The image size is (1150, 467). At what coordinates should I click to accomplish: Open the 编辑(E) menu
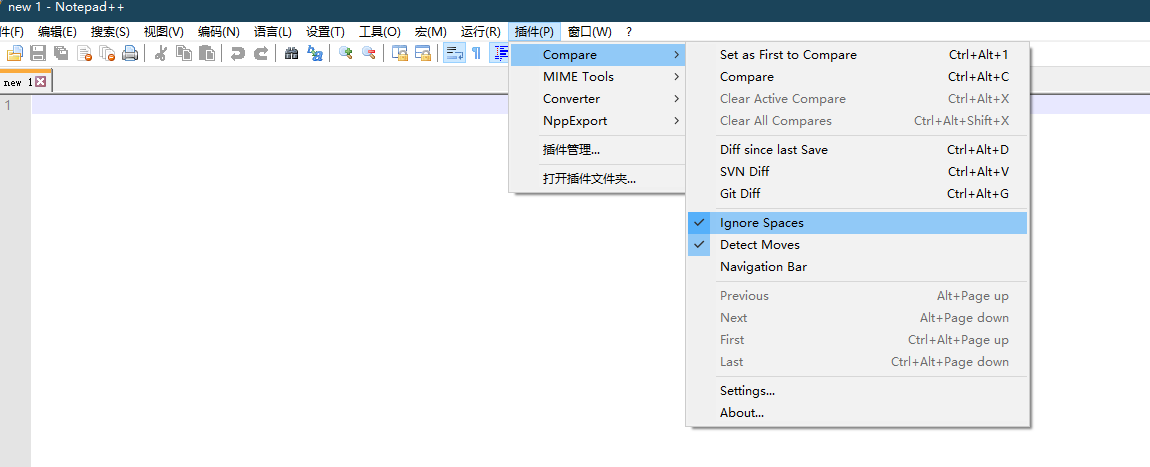pyautogui.click(x=57, y=32)
